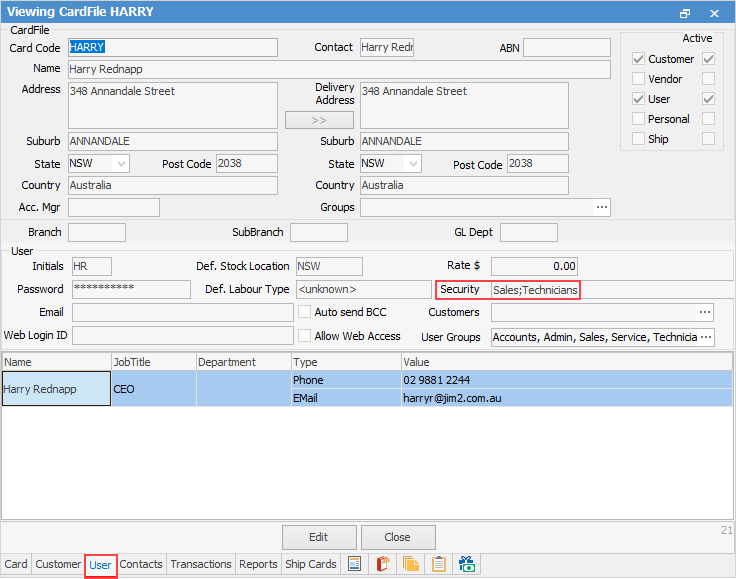Enable Auto send BCC
Image resolution: width=736 pixels, height=579 pixels.
[x=305, y=312]
